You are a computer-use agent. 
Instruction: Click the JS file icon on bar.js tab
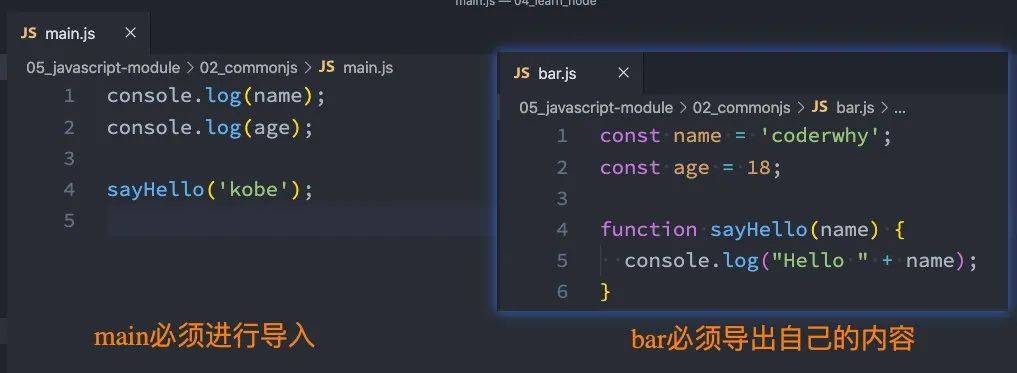(x=521, y=74)
